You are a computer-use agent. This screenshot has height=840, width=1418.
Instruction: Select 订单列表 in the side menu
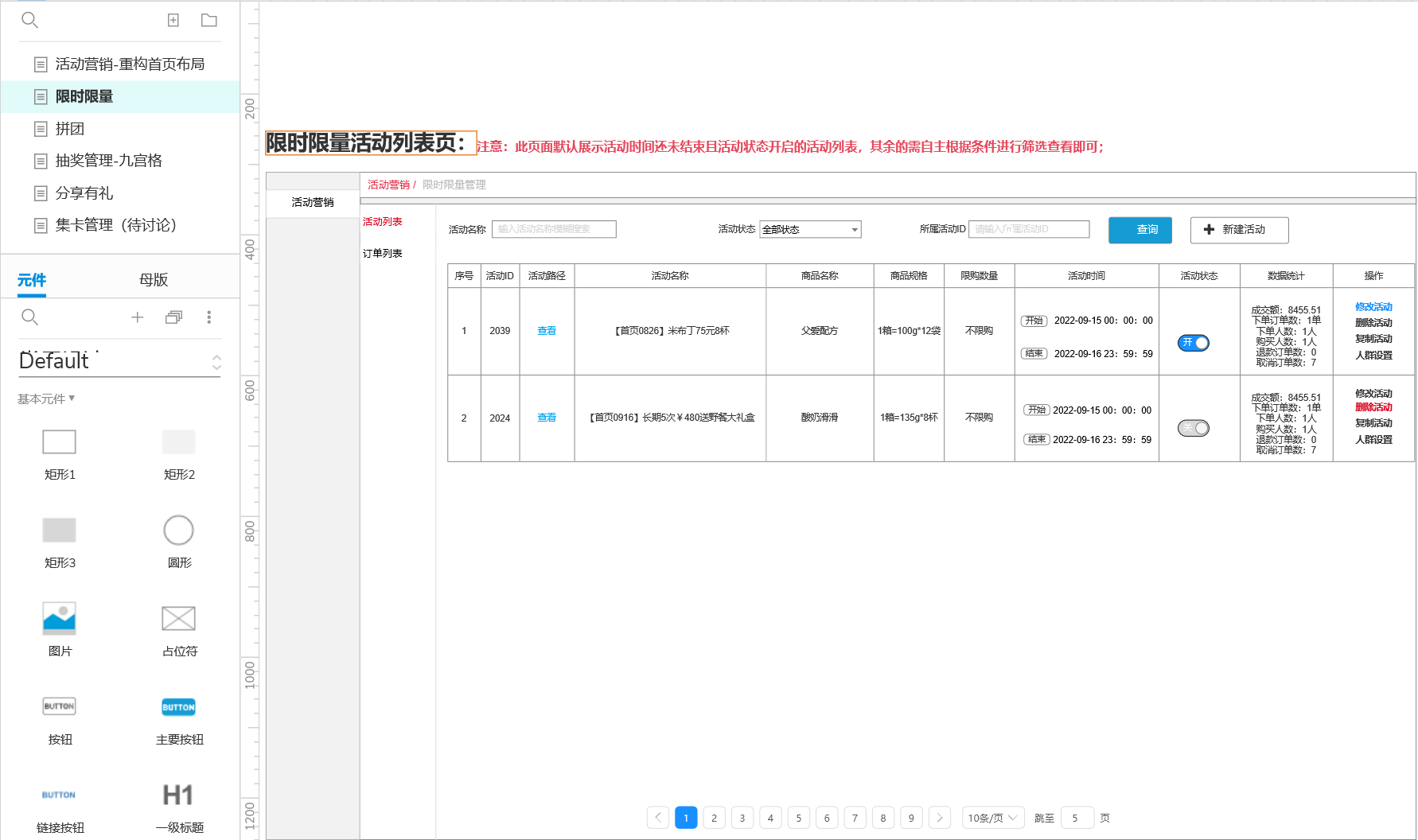pyautogui.click(x=383, y=254)
